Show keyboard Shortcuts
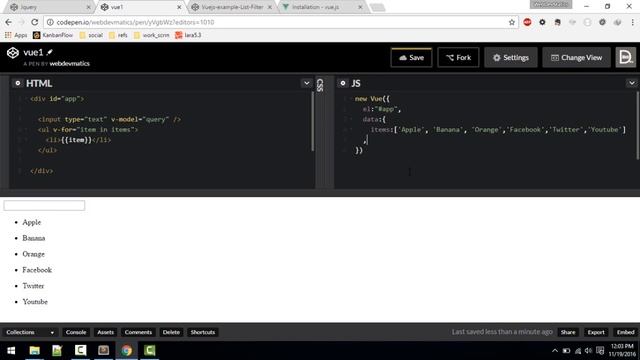 tap(203, 332)
